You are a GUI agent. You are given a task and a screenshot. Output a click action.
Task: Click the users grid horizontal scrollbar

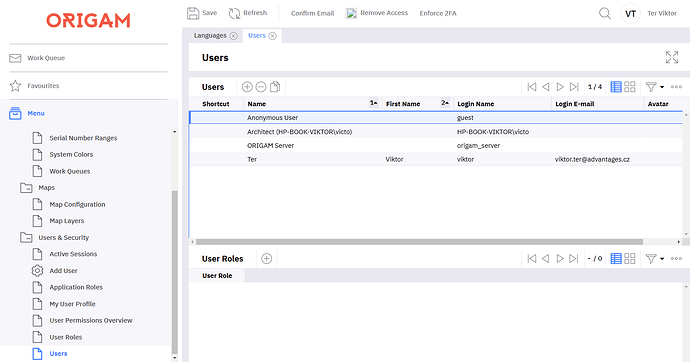click(419, 242)
